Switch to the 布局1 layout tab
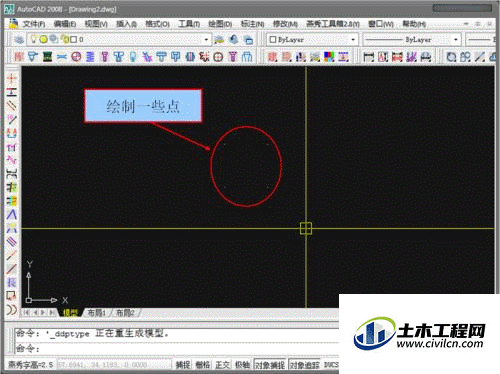This screenshot has height=374, width=500. (x=96, y=313)
